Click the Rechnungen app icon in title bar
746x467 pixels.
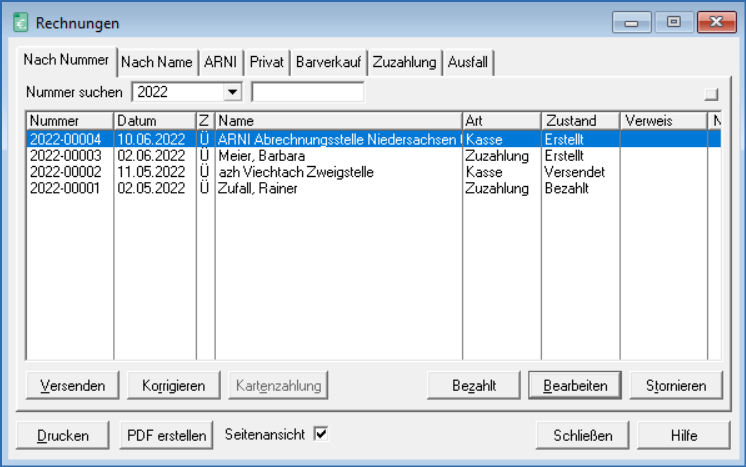click(19, 22)
